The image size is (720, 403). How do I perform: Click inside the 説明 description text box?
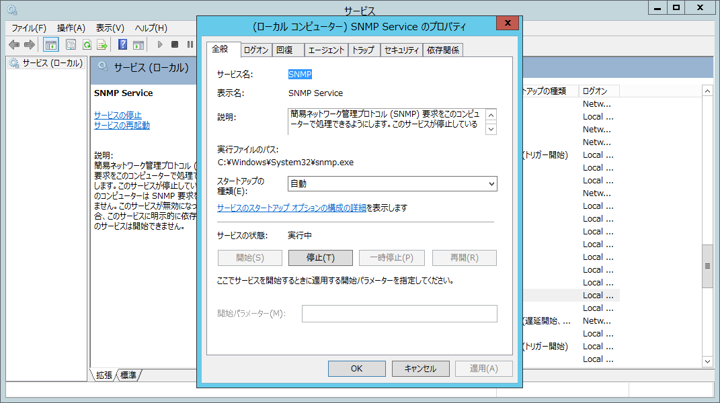coord(386,121)
